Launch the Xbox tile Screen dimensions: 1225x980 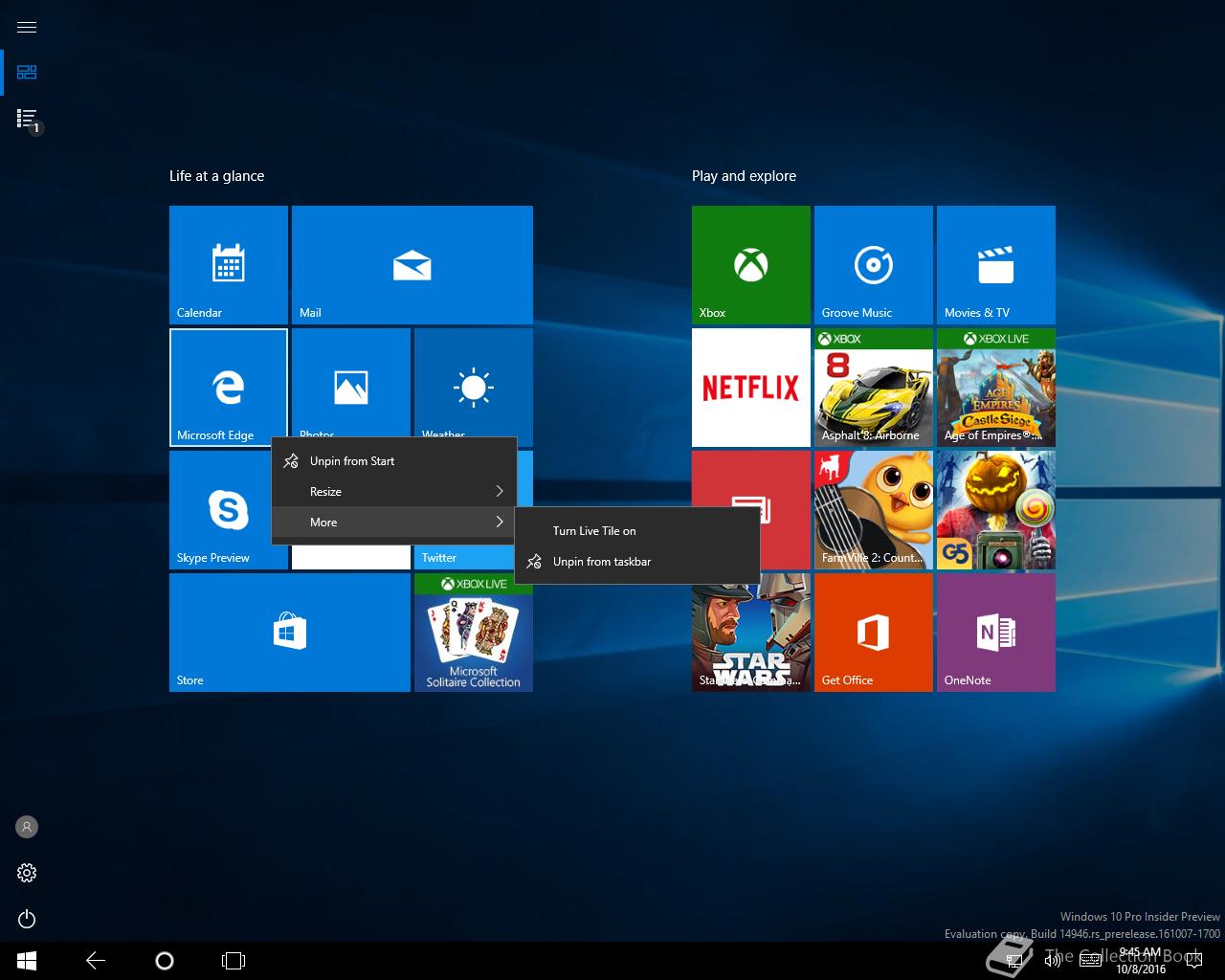click(751, 265)
